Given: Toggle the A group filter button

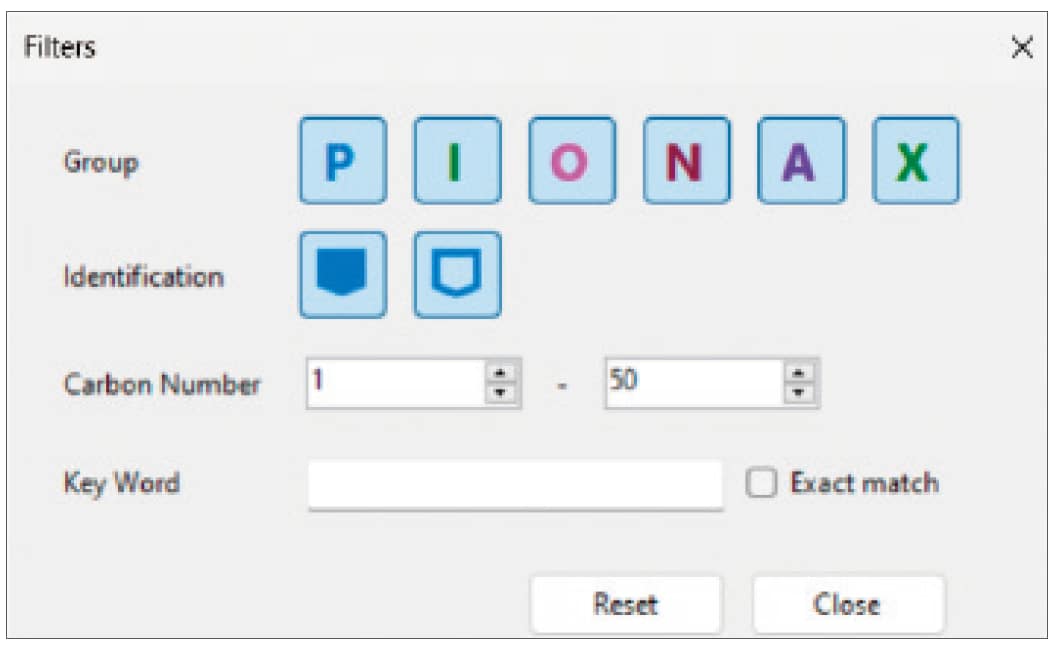Looking at the screenshot, I should coord(801,161).
